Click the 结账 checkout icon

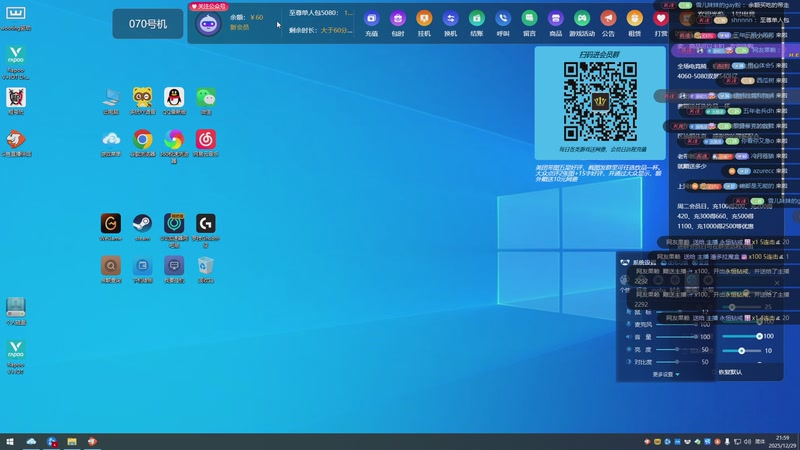coord(477,19)
